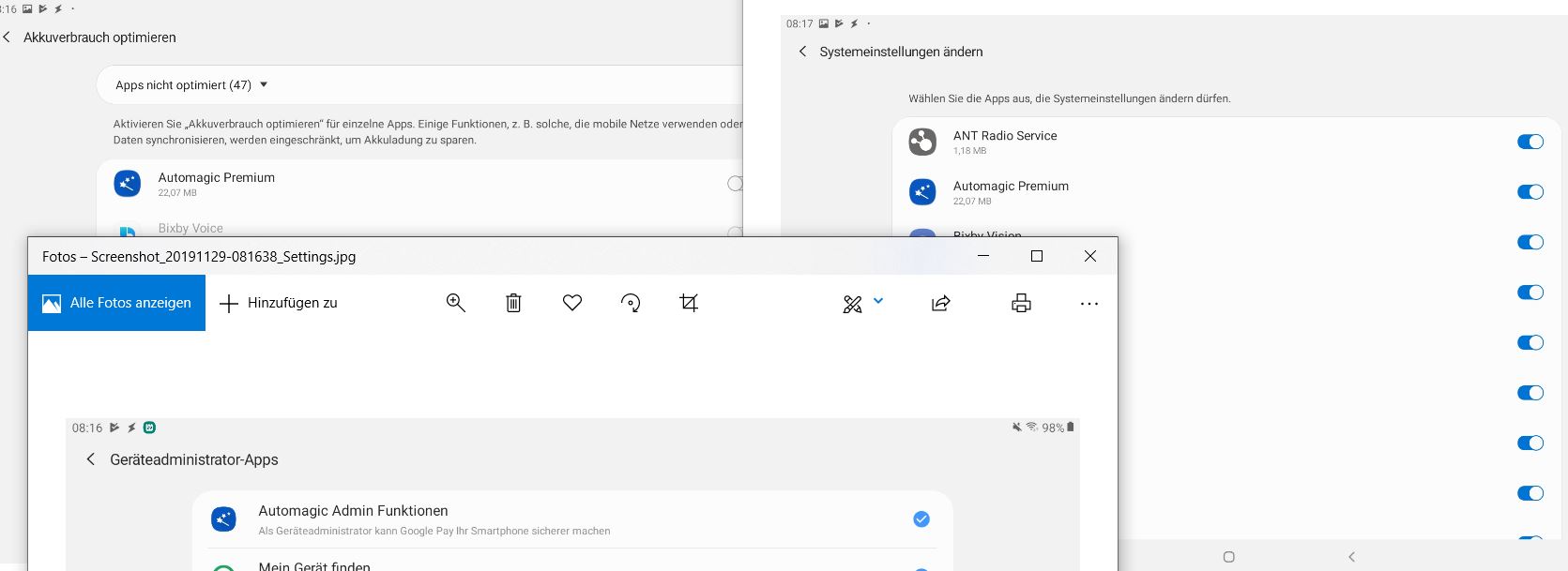Open the three-dots more options menu
Viewport: 1568px width, 571px height.
(x=1088, y=304)
